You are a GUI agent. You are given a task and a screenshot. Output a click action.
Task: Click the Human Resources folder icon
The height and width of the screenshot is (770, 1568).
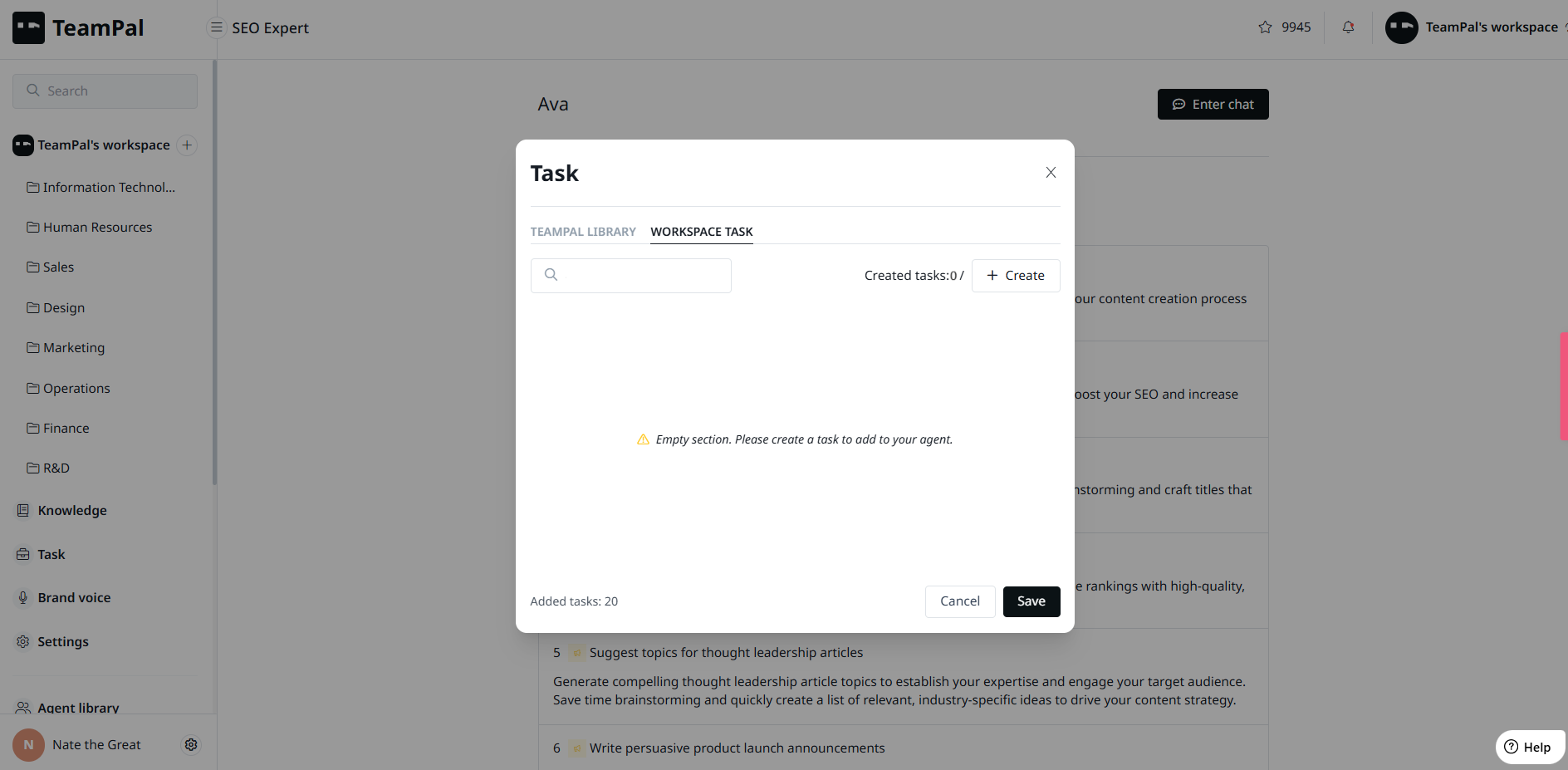point(33,228)
